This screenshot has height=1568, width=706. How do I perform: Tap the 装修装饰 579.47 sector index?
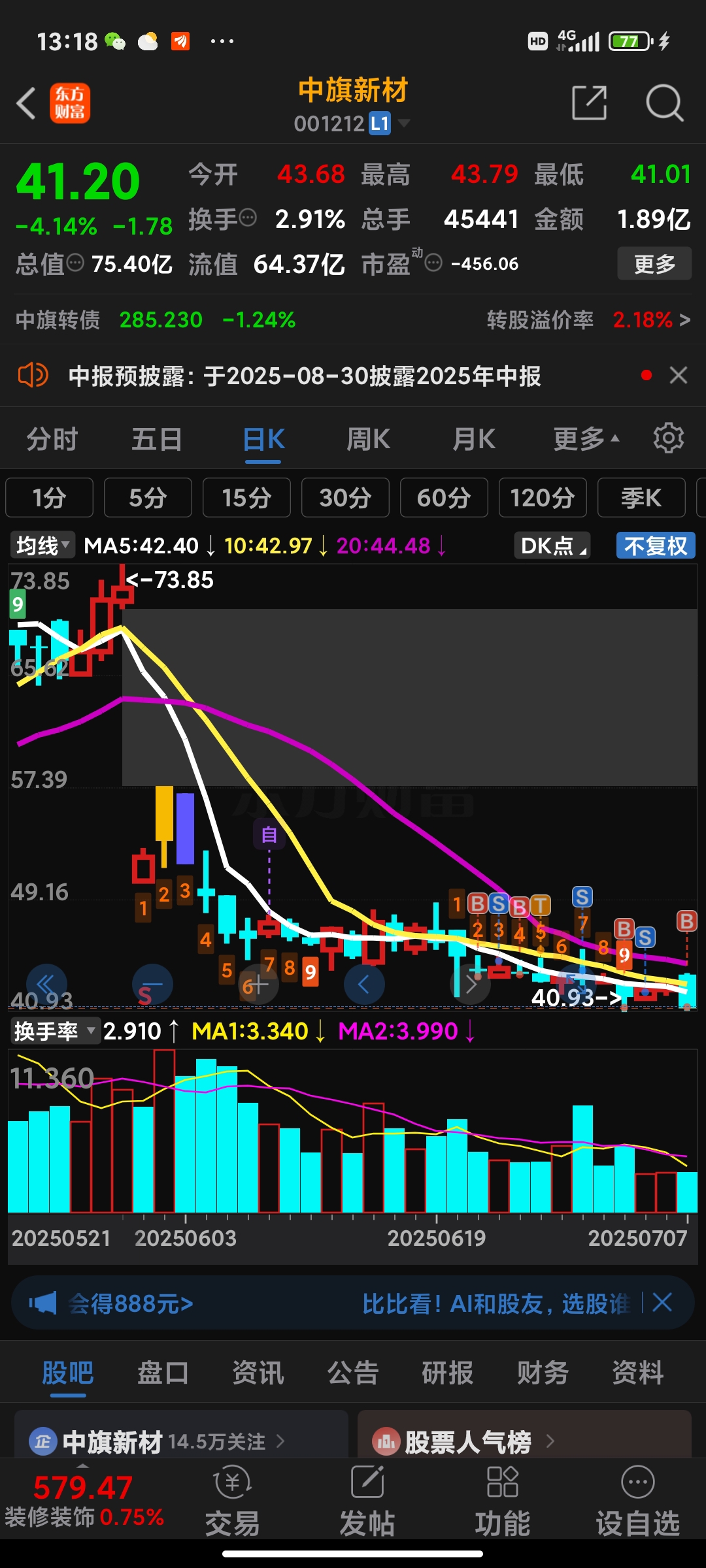(x=84, y=1502)
